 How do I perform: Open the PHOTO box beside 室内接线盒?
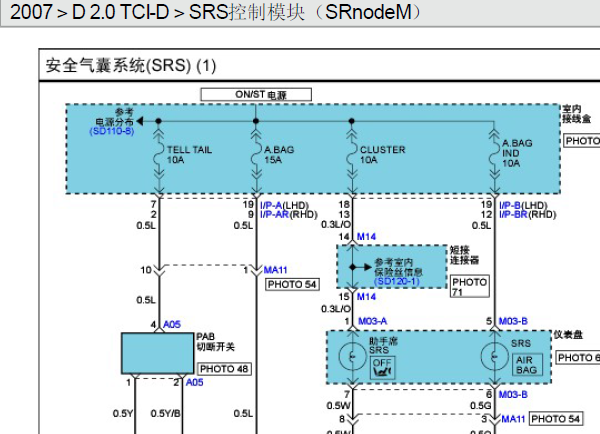coord(582,141)
